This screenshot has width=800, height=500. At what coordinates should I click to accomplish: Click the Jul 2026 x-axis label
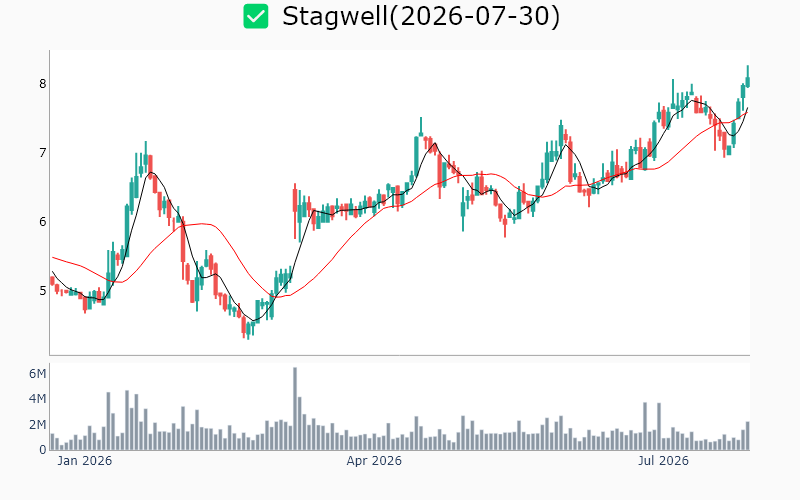663,461
